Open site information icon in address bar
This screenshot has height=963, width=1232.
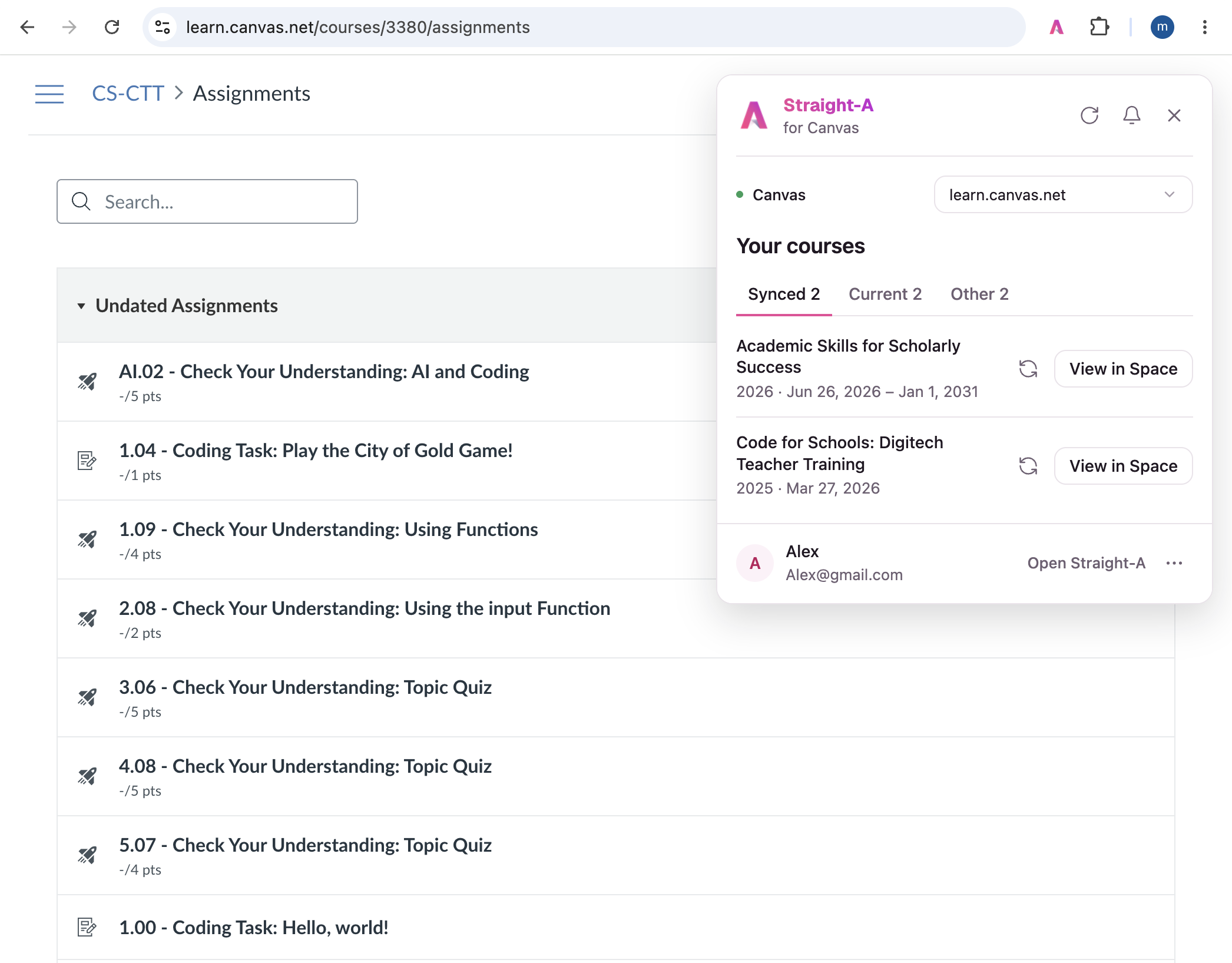163,27
